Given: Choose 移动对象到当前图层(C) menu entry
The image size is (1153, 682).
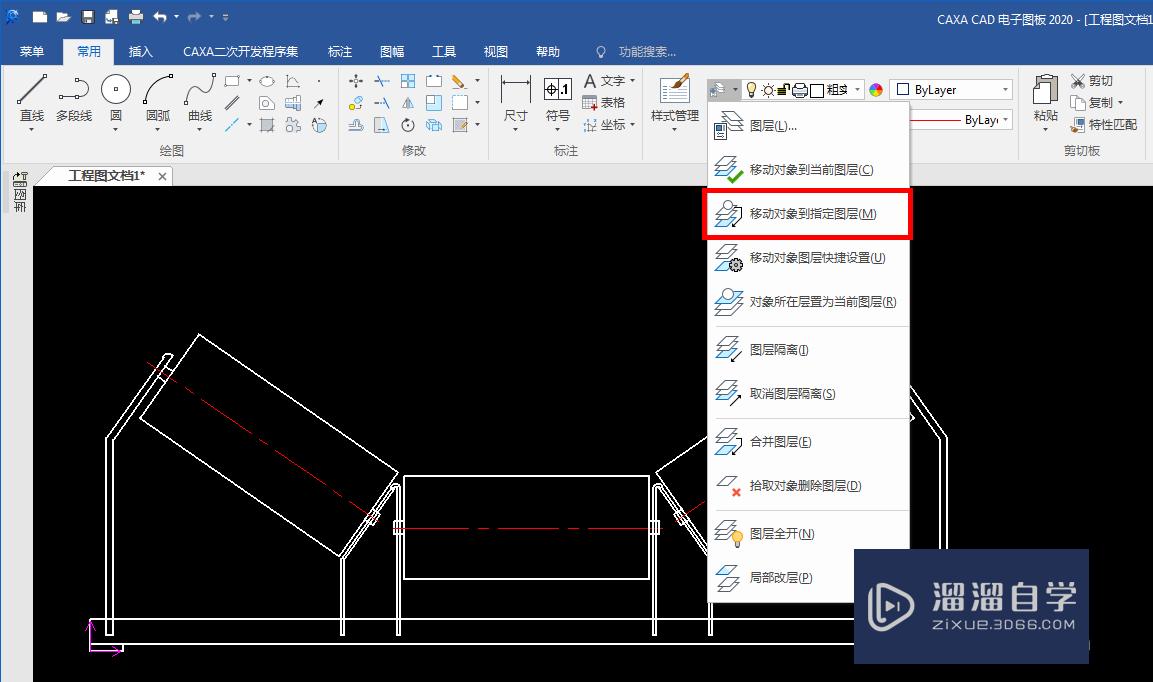Looking at the screenshot, I should coord(807,170).
